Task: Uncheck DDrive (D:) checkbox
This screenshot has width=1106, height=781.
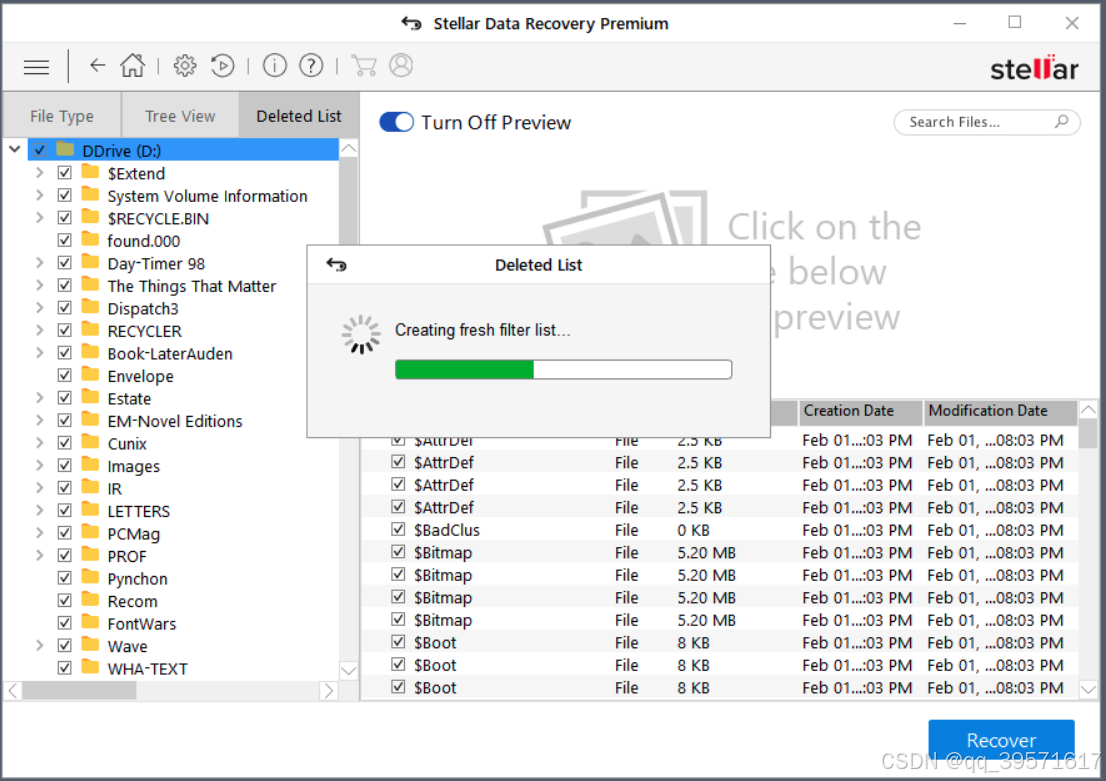Action: pyautogui.click(x=40, y=150)
